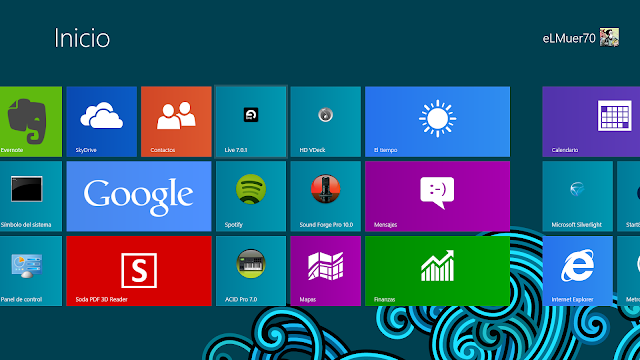Open the El tiempo weather tile
This screenshot has height=360, width=640.
pyautogui.click(x=438, y=122)
